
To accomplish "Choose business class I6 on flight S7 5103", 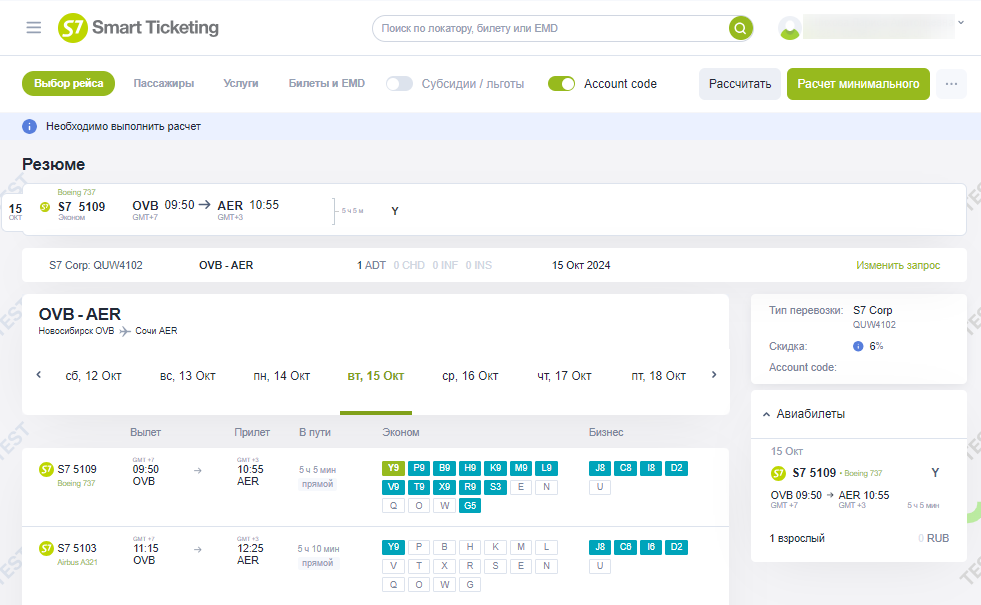I will coord(651,547).
